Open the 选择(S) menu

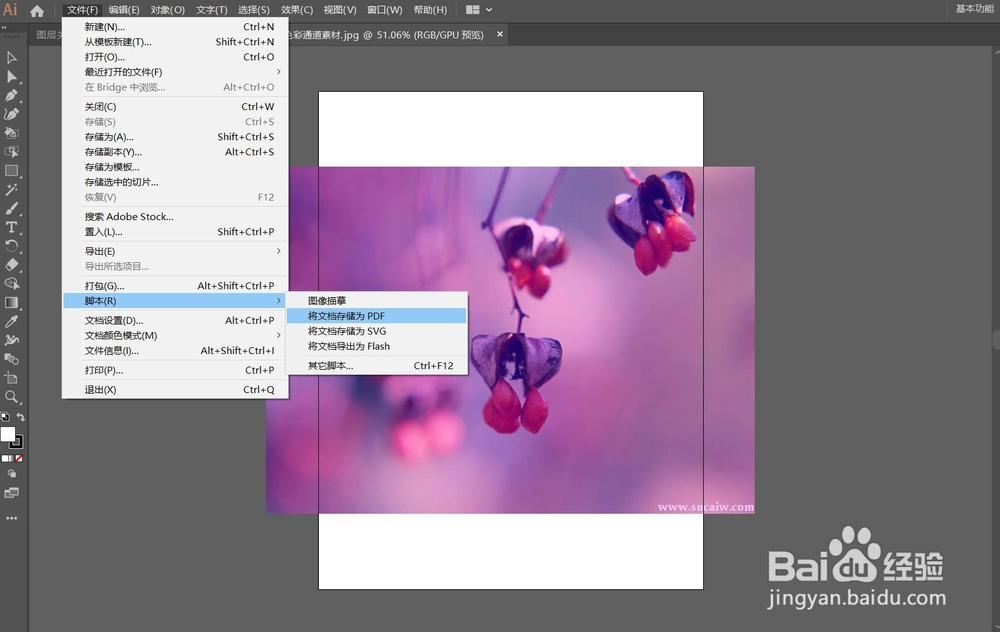254,10
